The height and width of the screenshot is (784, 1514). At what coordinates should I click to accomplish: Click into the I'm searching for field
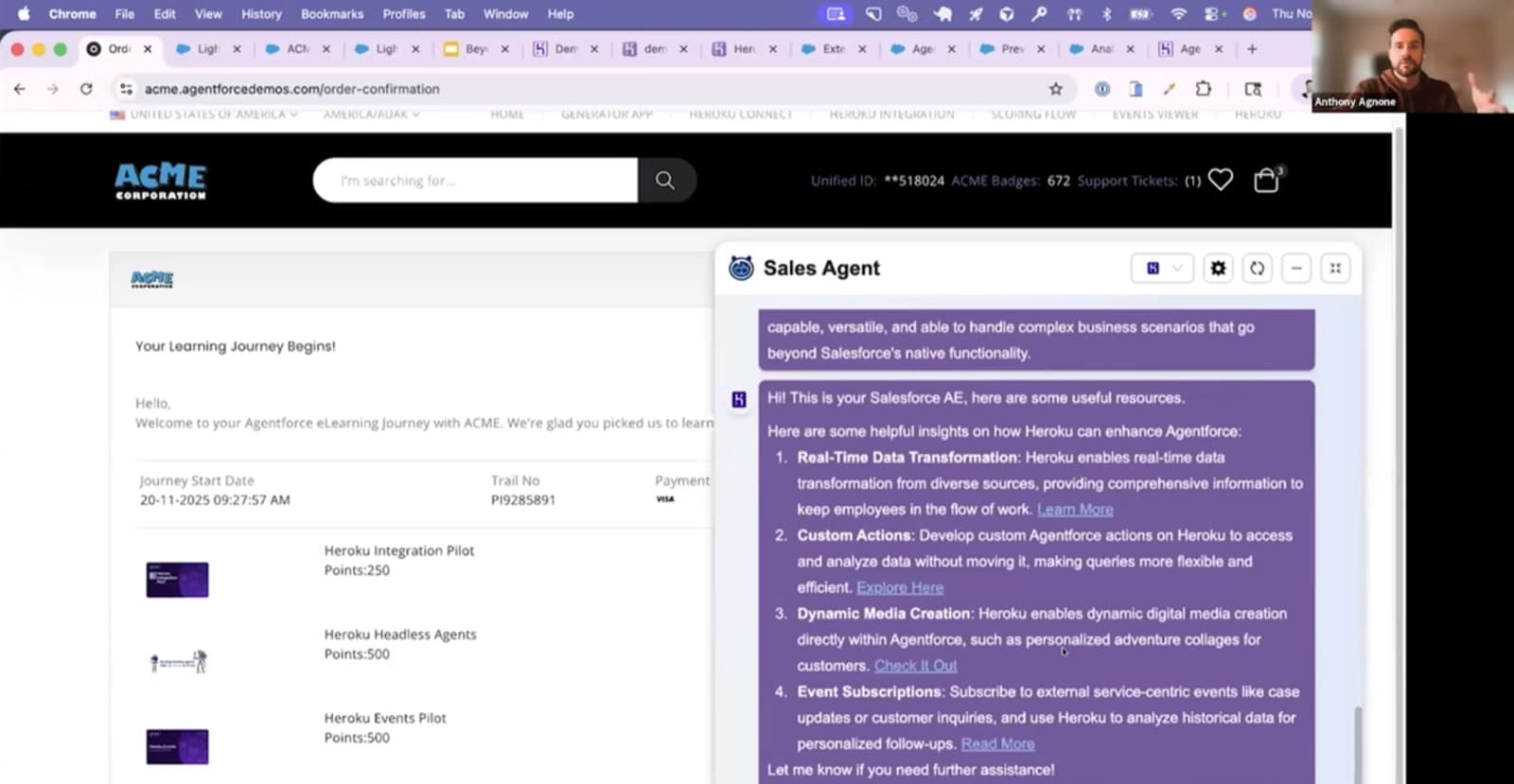[x=475, y=180]
